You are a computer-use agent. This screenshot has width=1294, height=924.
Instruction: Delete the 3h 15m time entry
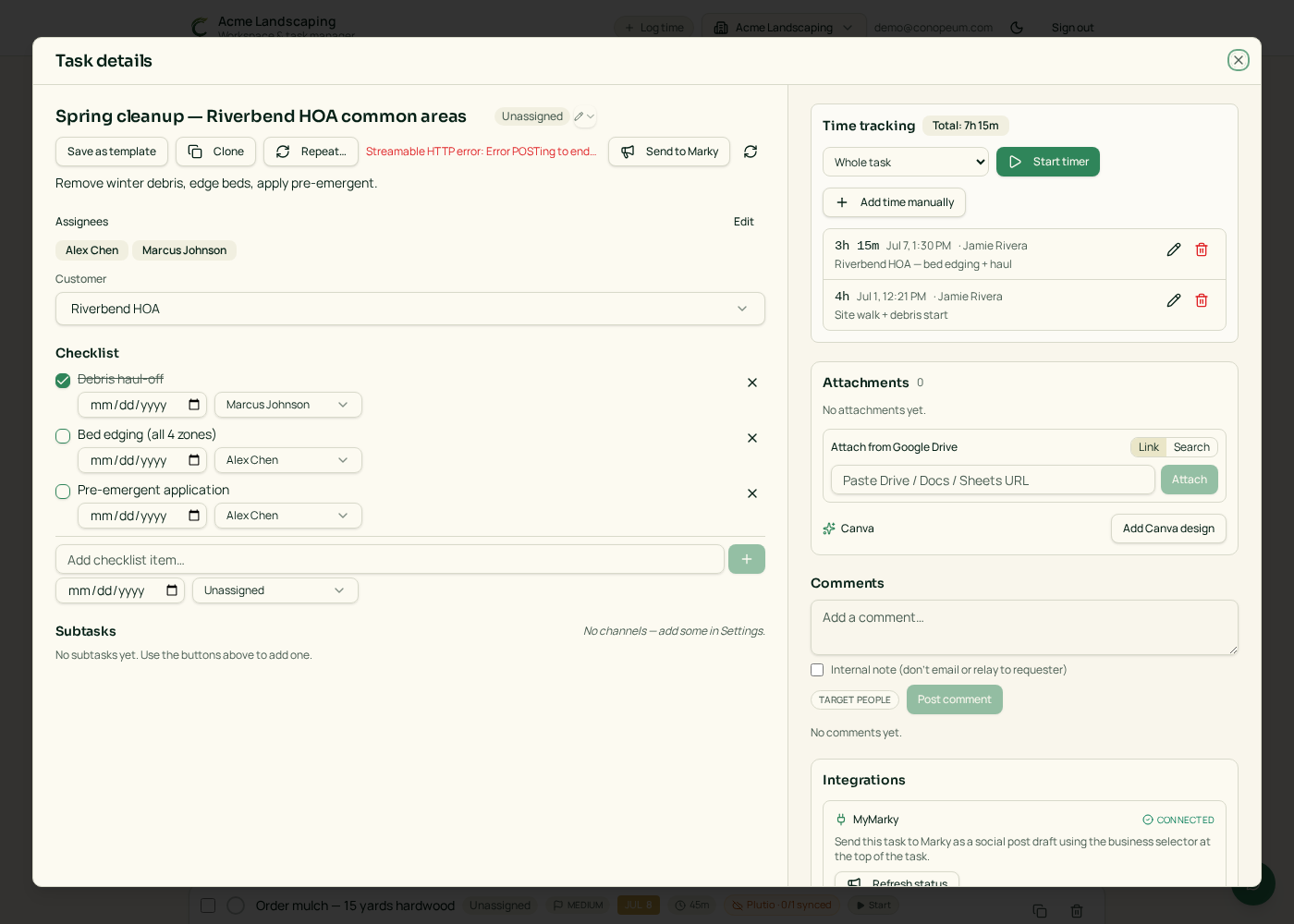coord(1202,249)
